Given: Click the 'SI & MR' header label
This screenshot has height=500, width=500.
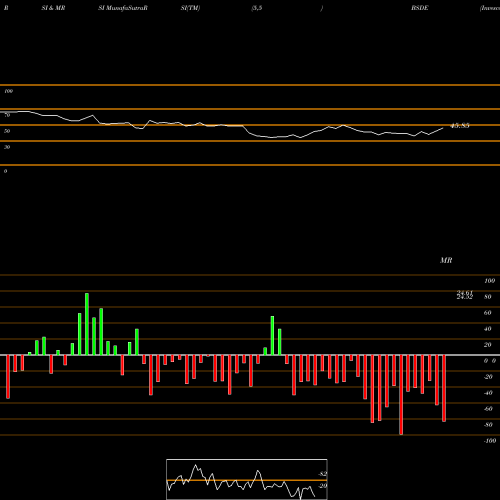Looking at the screenshot, I should point(53,8).
